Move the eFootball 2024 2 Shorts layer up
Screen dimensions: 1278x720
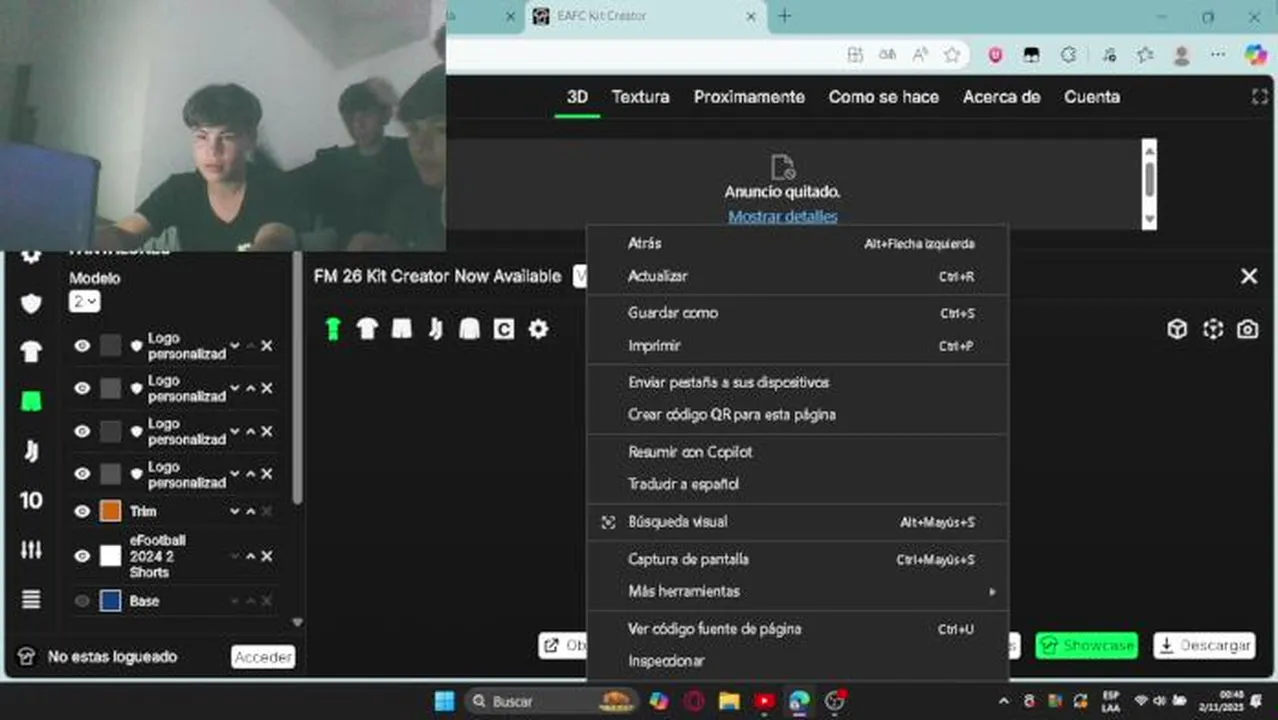click(x=251, y=556)
